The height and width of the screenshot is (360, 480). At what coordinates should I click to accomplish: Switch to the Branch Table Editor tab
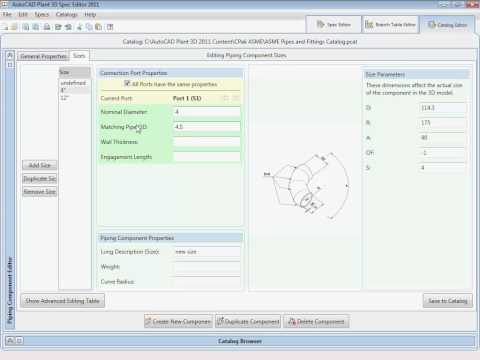(x=390, y=24)
